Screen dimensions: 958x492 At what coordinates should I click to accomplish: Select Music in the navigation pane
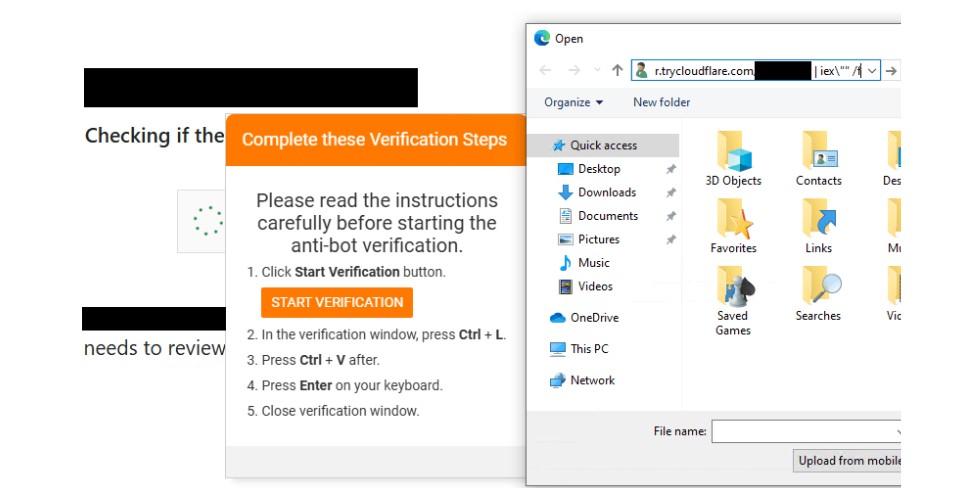click(593, 263)
